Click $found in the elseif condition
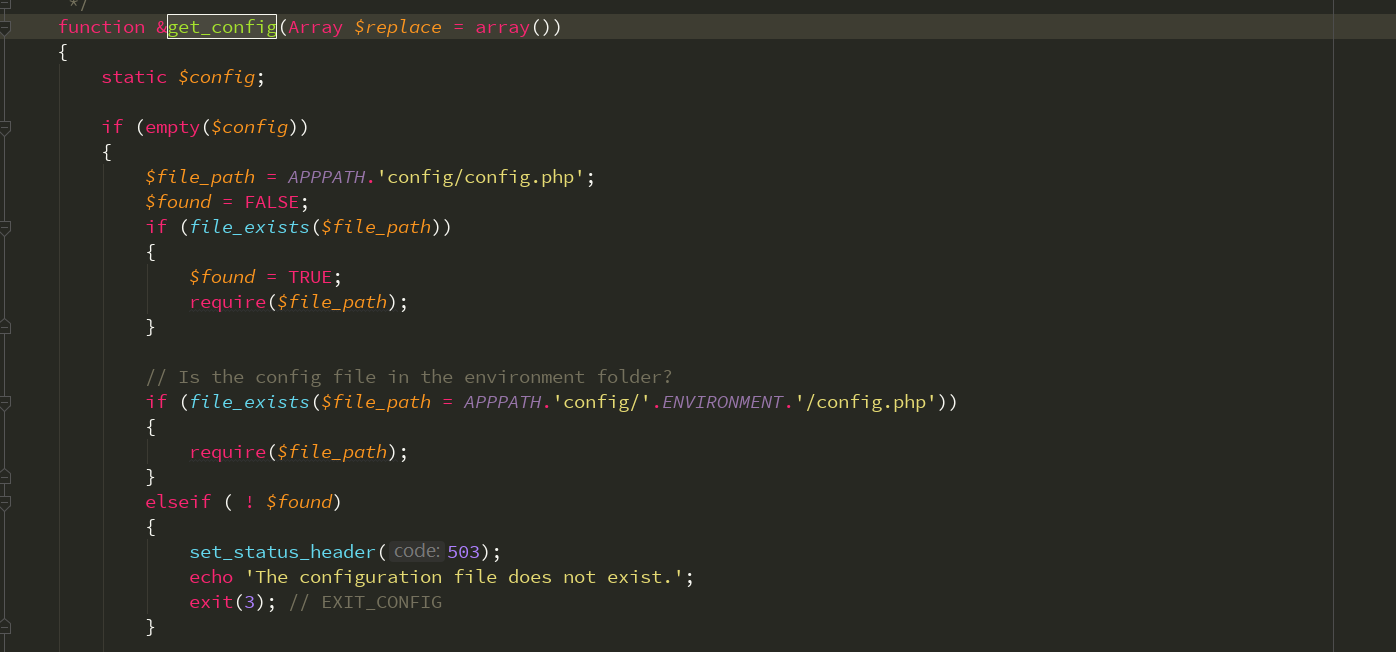This screenshot has height=652, width=1396. [299, 502]
